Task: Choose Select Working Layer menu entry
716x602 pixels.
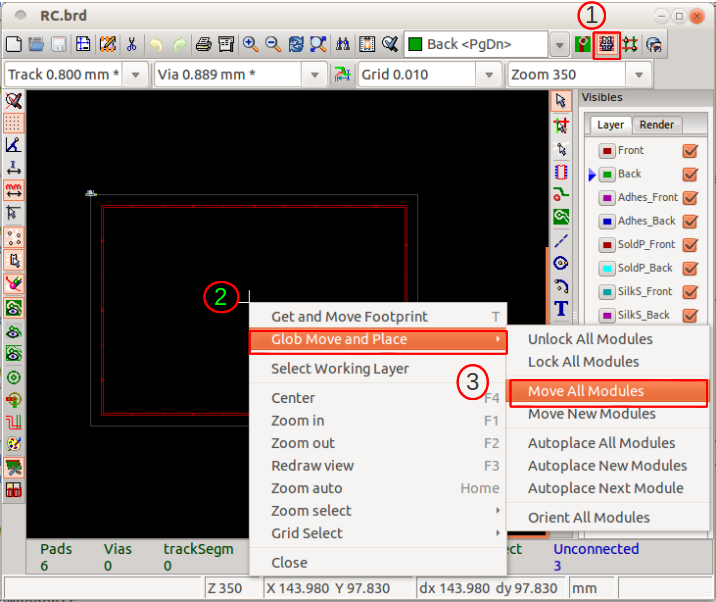Action: (x=378, y=369)
